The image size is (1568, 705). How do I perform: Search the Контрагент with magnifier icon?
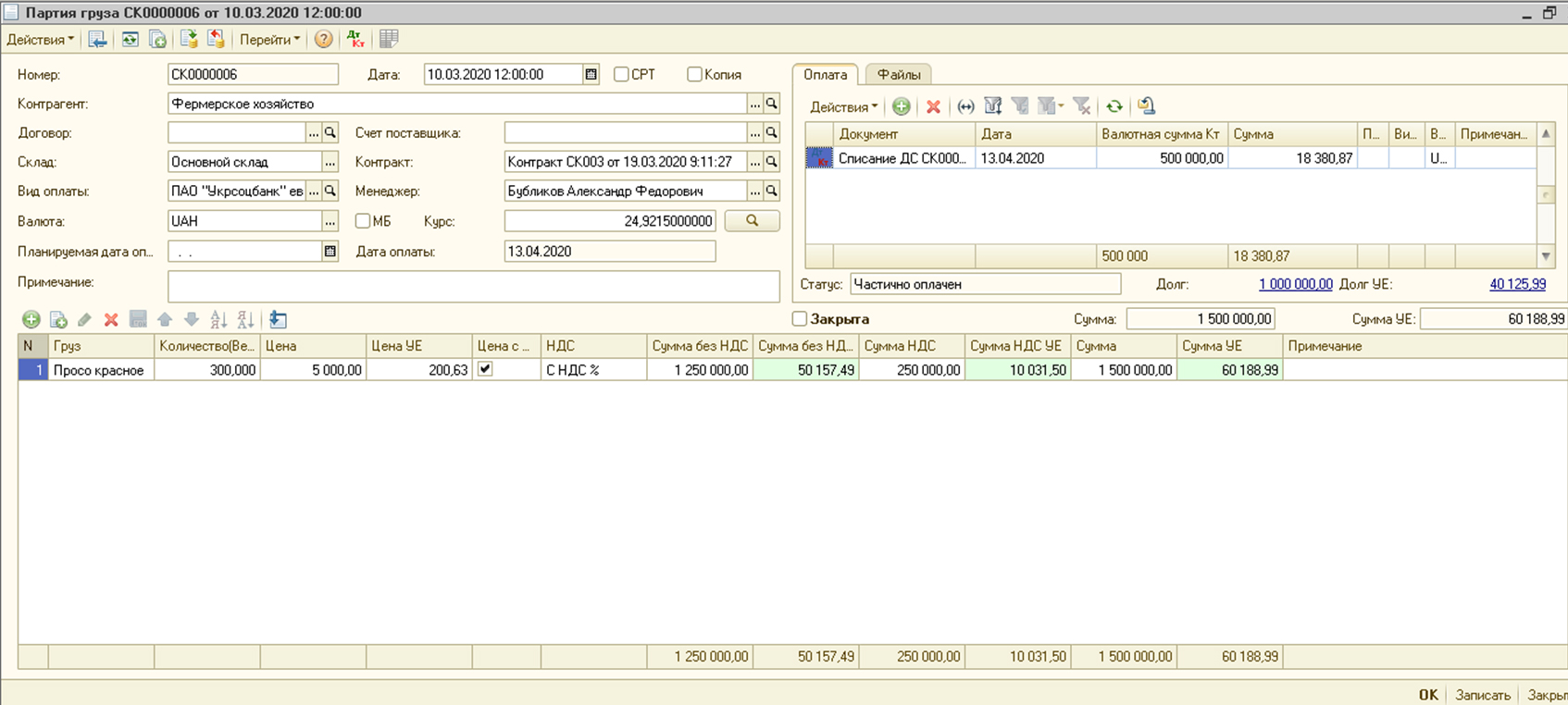click(x=771, y=104)
